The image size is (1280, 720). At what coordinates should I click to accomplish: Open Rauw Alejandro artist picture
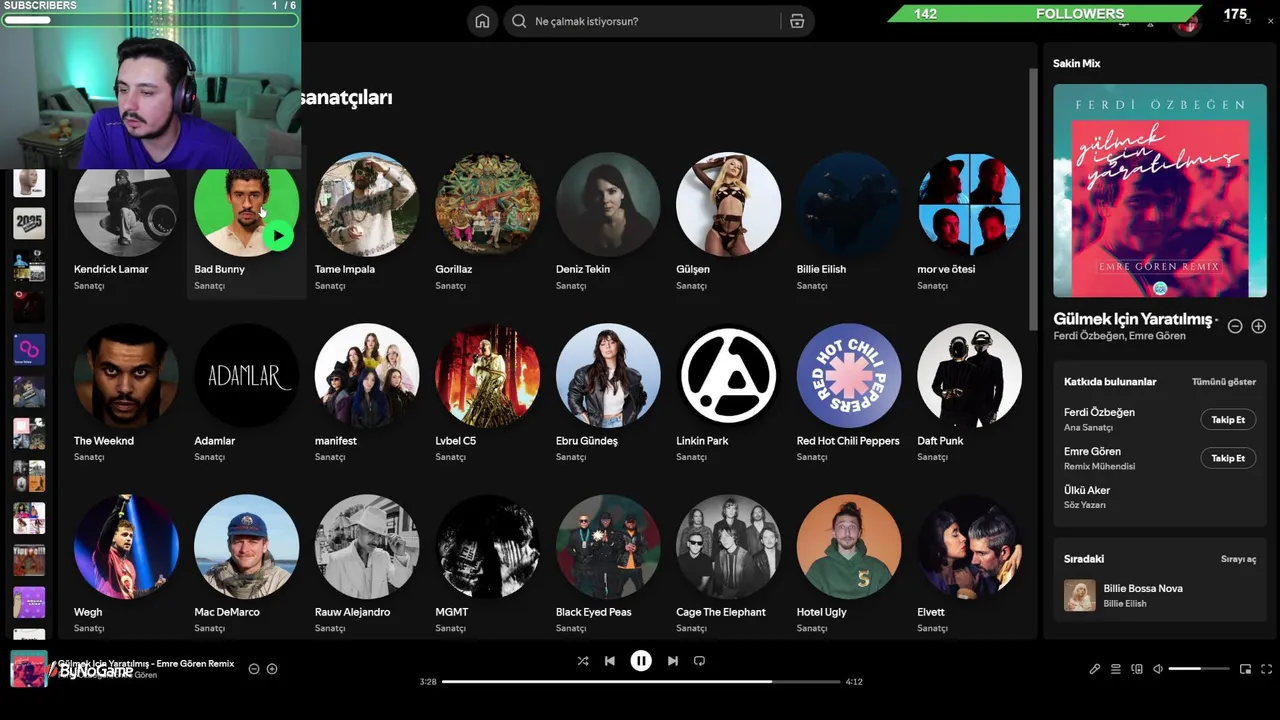367,547
